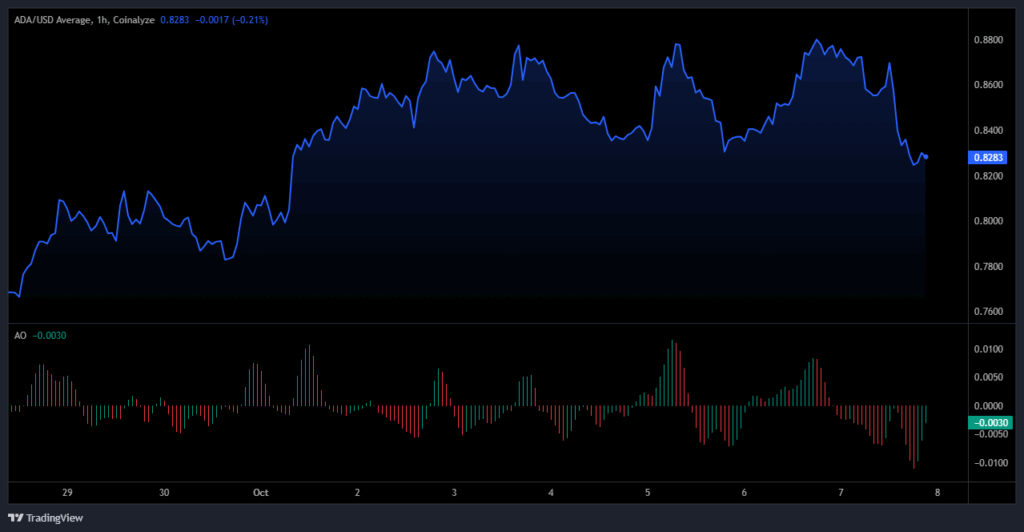
Task: Click the TradingView text link
Action: (x=54, y=517)
